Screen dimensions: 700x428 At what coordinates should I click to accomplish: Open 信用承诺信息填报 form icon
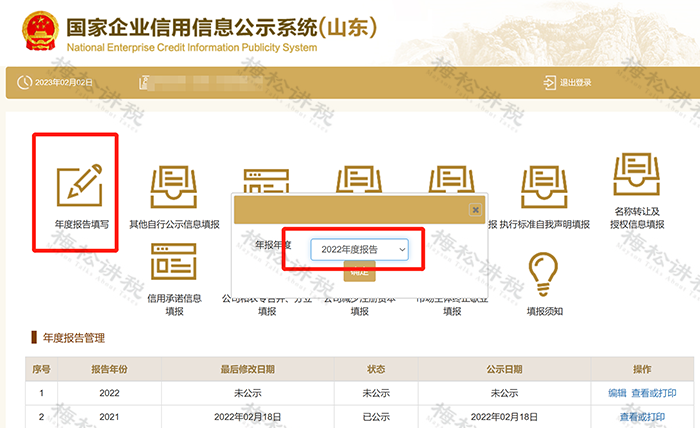[174, 262]
